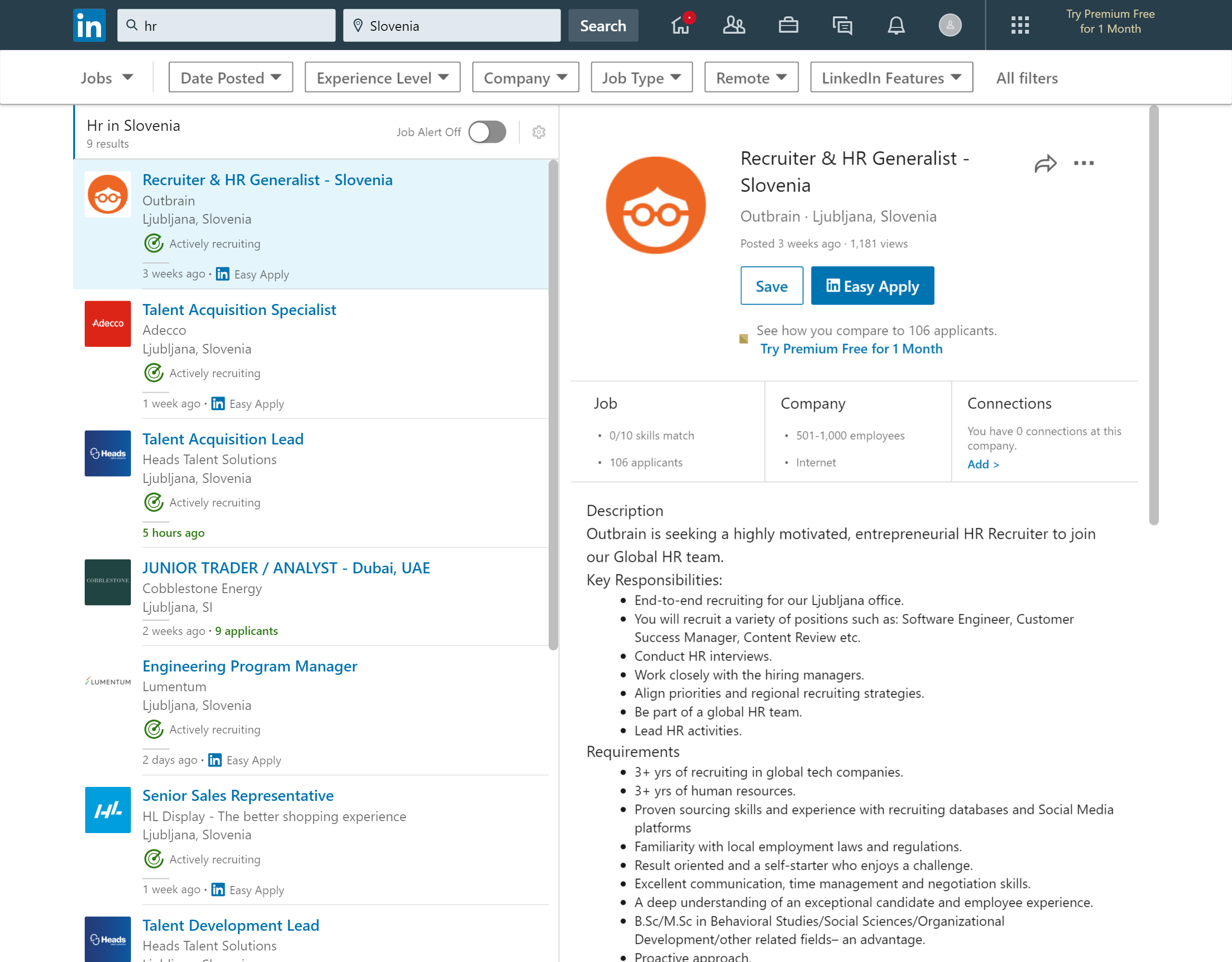Open the Work apps grid icon

1019,25
